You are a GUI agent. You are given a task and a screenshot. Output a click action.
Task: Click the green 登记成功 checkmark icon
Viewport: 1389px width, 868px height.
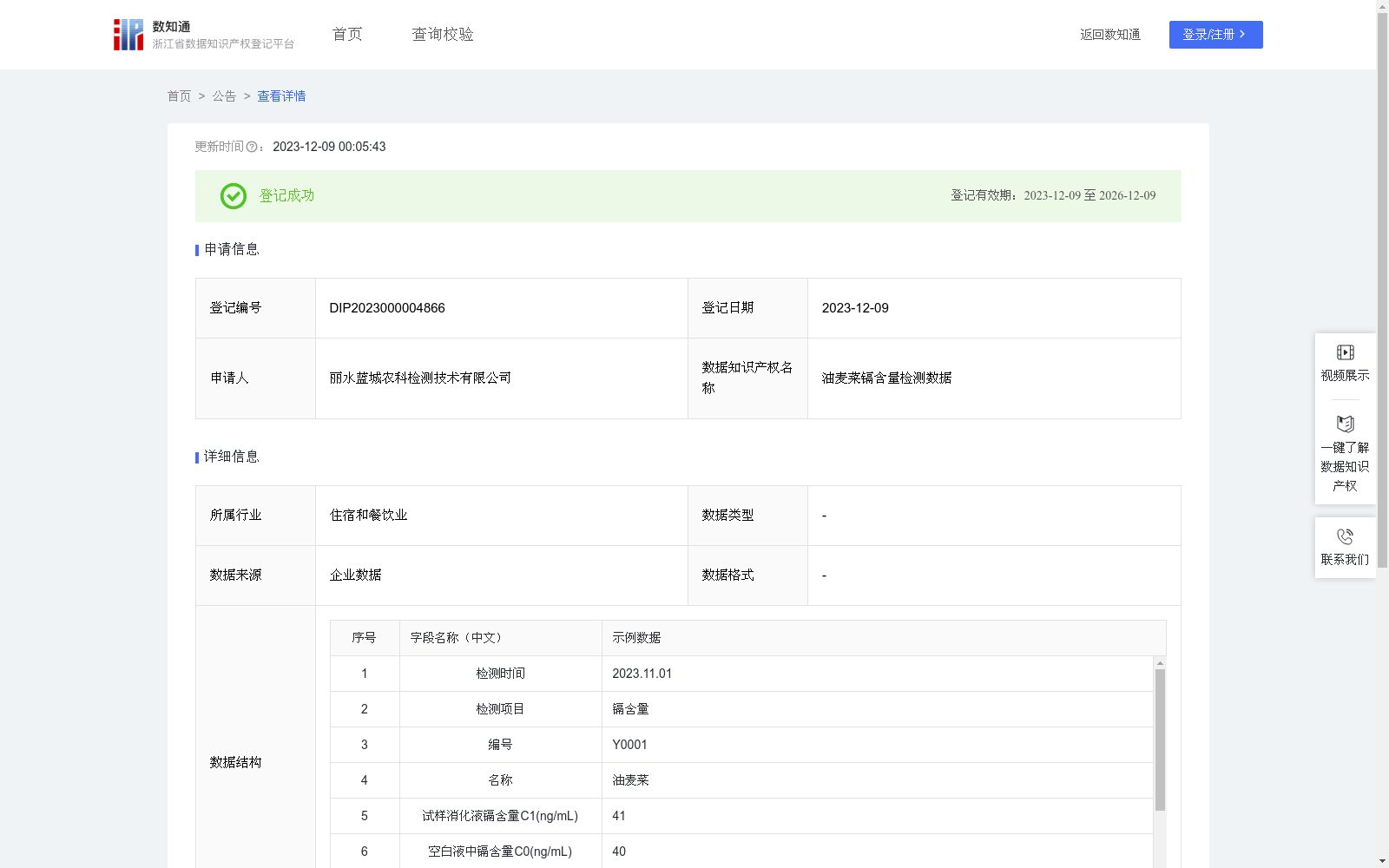click(x=233, y=196)
